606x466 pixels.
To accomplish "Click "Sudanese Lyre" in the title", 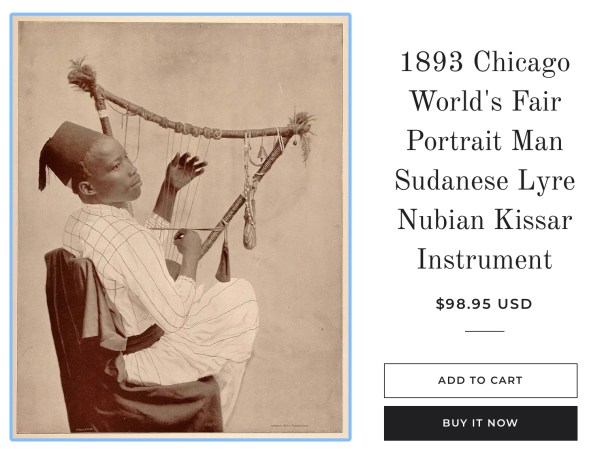I will point(484,181).
